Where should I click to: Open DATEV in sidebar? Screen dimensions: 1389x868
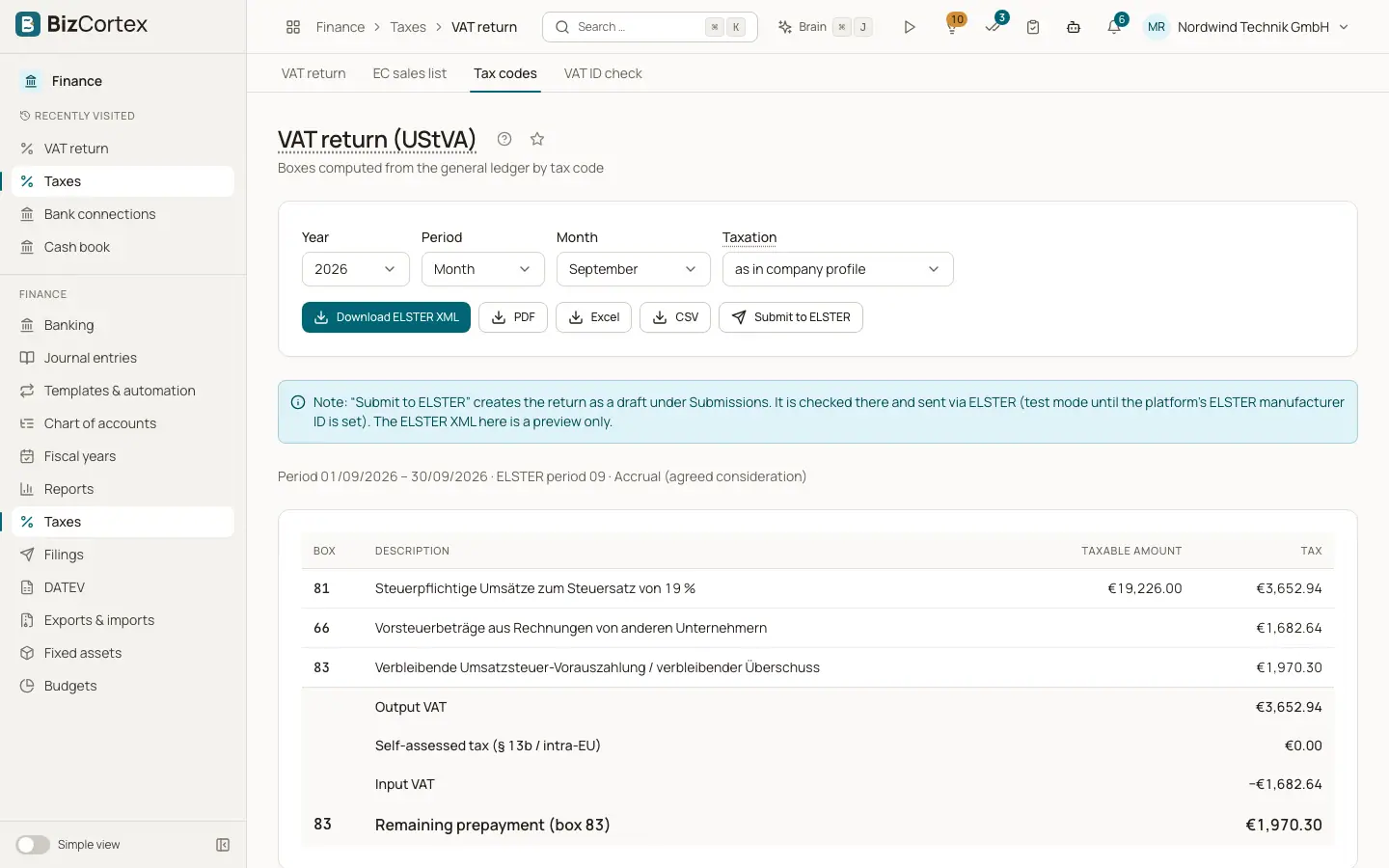(123, 587)
